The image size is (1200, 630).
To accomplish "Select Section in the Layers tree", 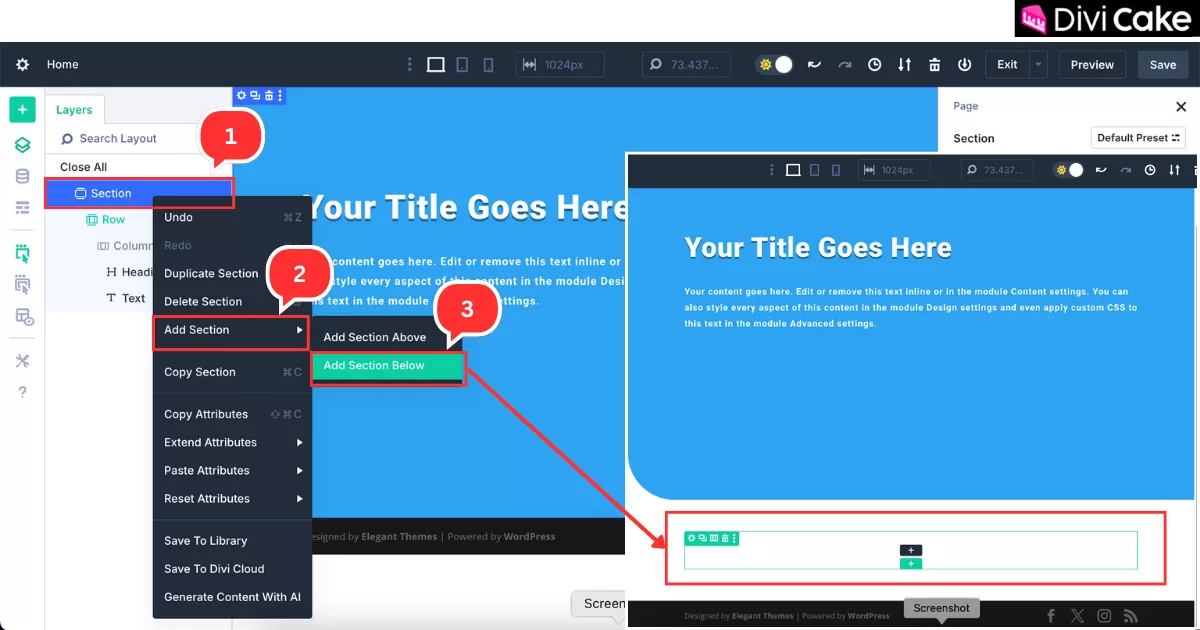I will (x=139, y=193).
